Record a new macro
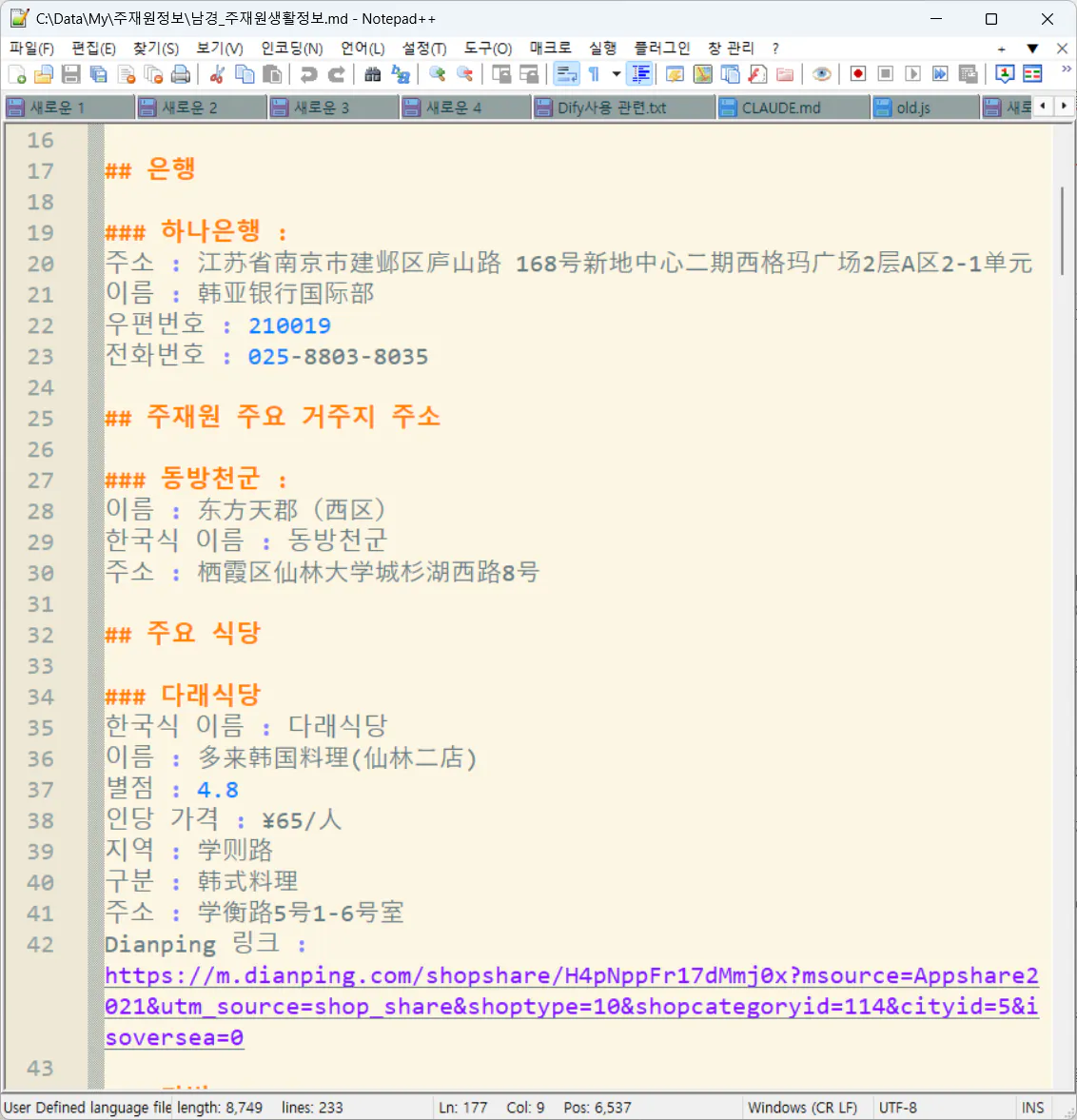Image resolution: width=1077 pixels, height=1120 pixels. point(857,74)
